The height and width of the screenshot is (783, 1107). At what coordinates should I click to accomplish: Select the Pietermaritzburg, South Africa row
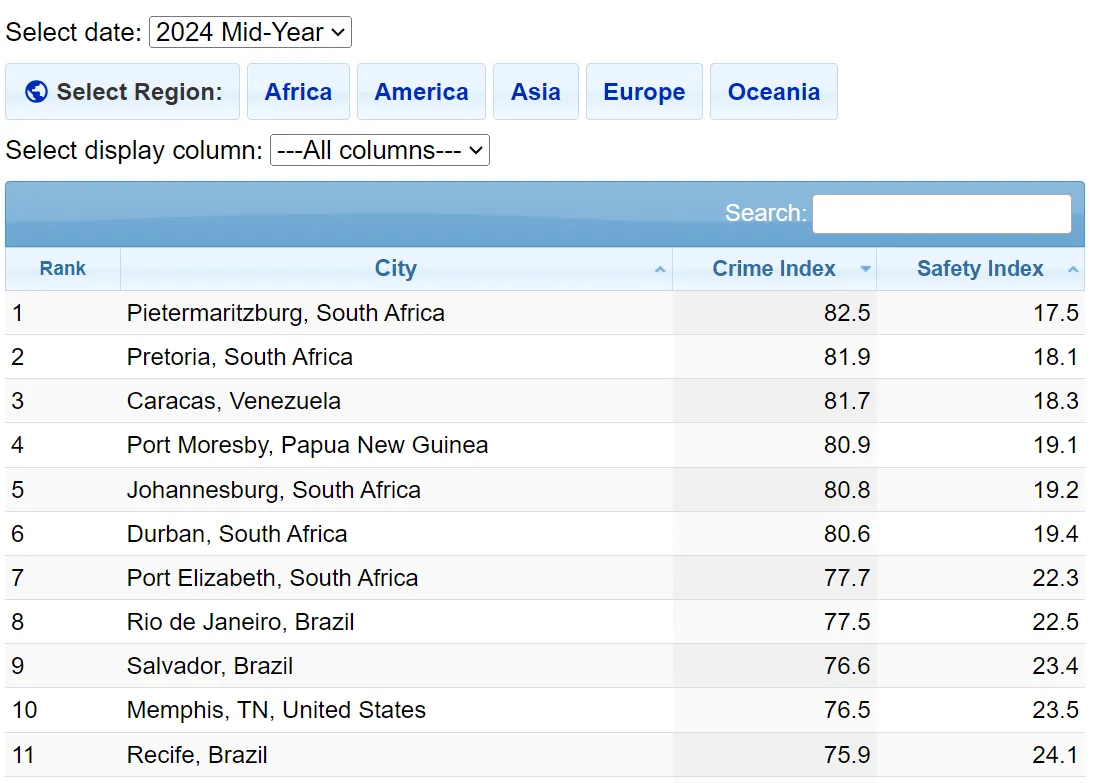point(285,313)
